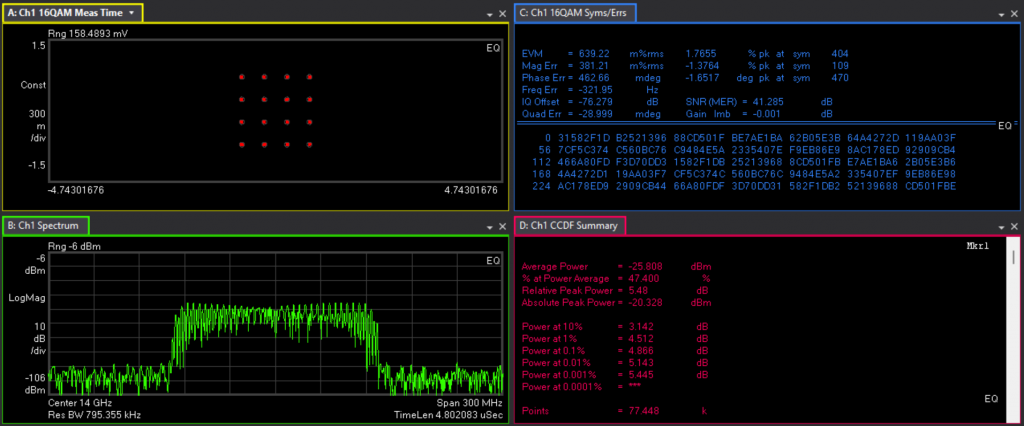Click the Mkr1 marker label in CCDF panel
Viewport: 1024px width, 426px height.
[977, 245]
